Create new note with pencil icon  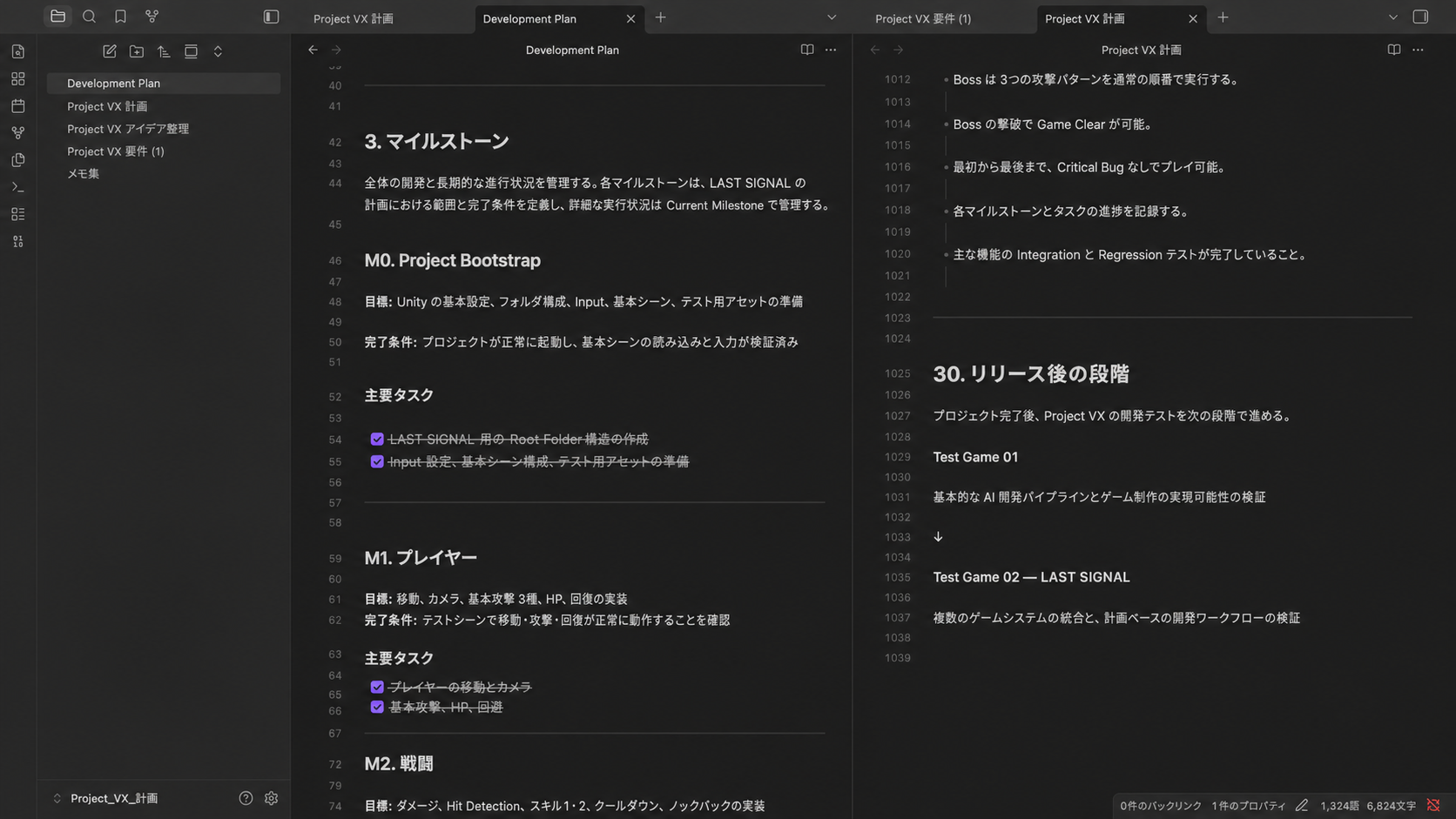(x=110, y=51)
